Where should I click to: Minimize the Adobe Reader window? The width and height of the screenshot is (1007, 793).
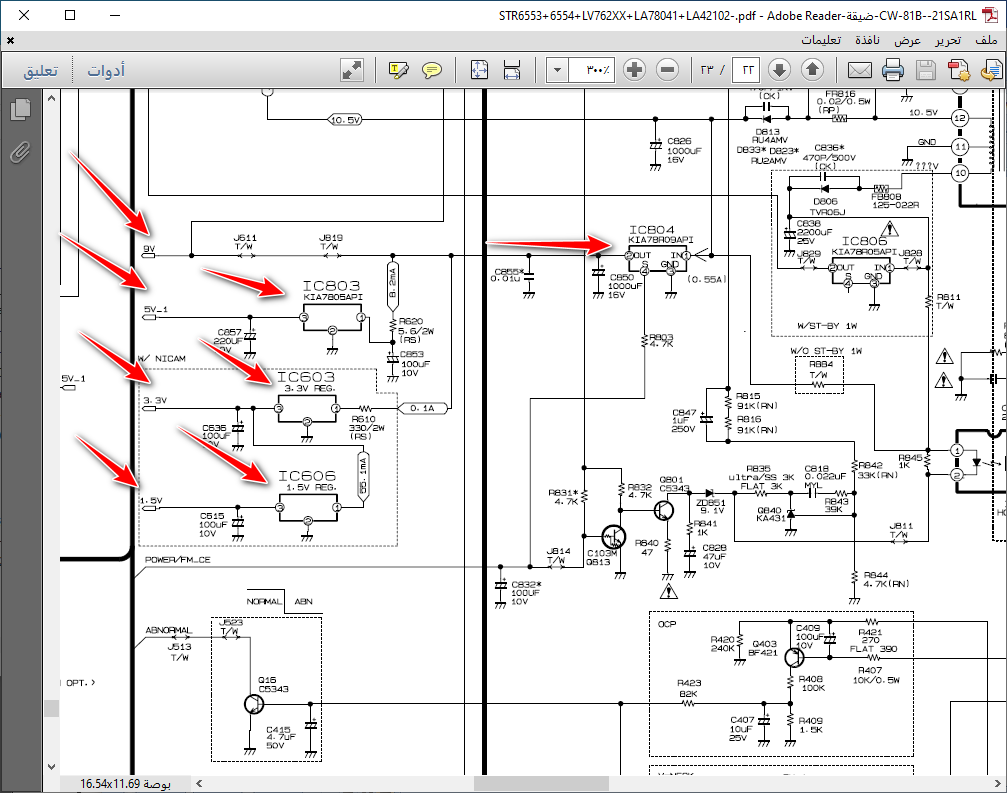[x=116, y=15]
